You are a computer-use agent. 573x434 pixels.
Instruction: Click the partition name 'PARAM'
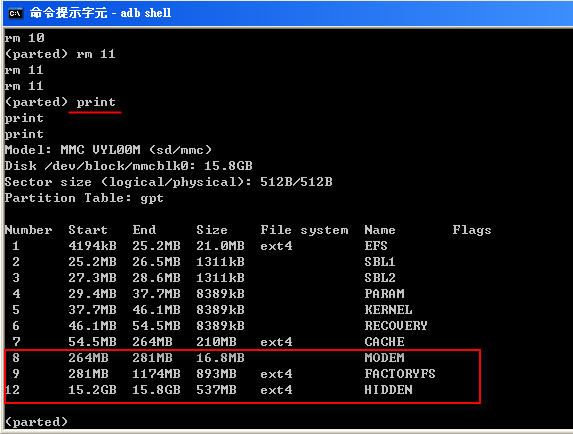point(384,294)
